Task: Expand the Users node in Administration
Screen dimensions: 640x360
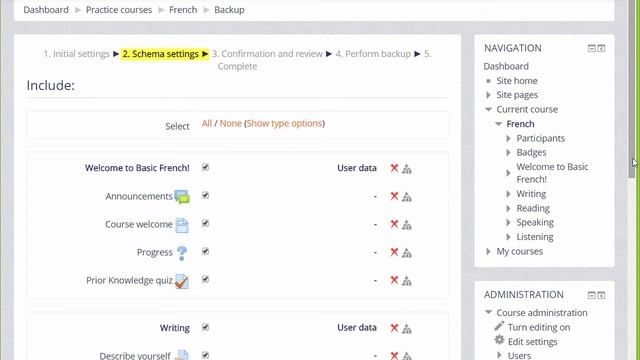Action: [499, 356]
